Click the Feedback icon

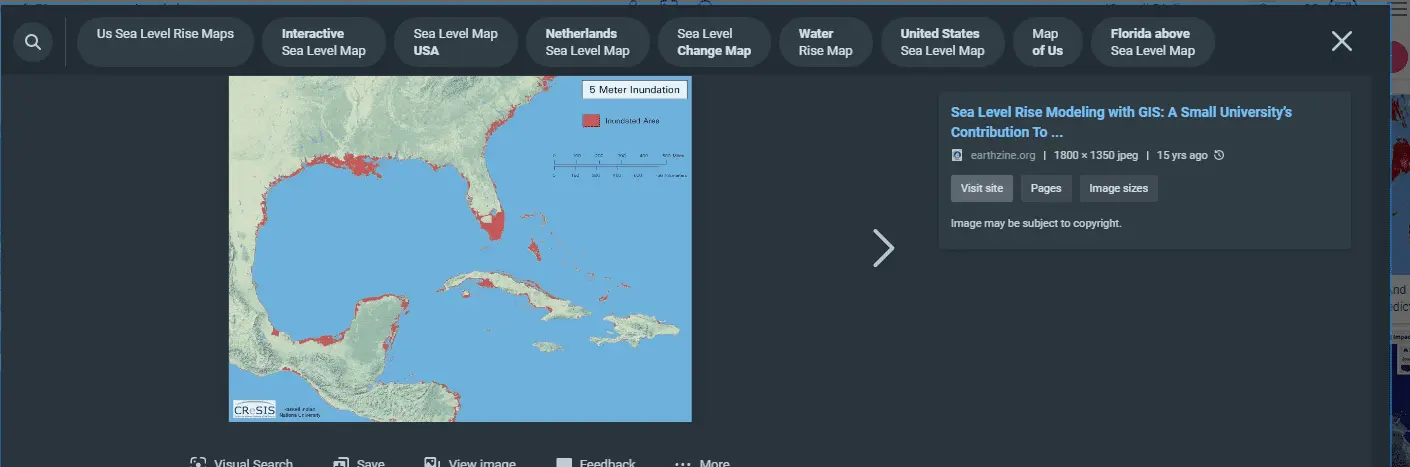point(564,463)
